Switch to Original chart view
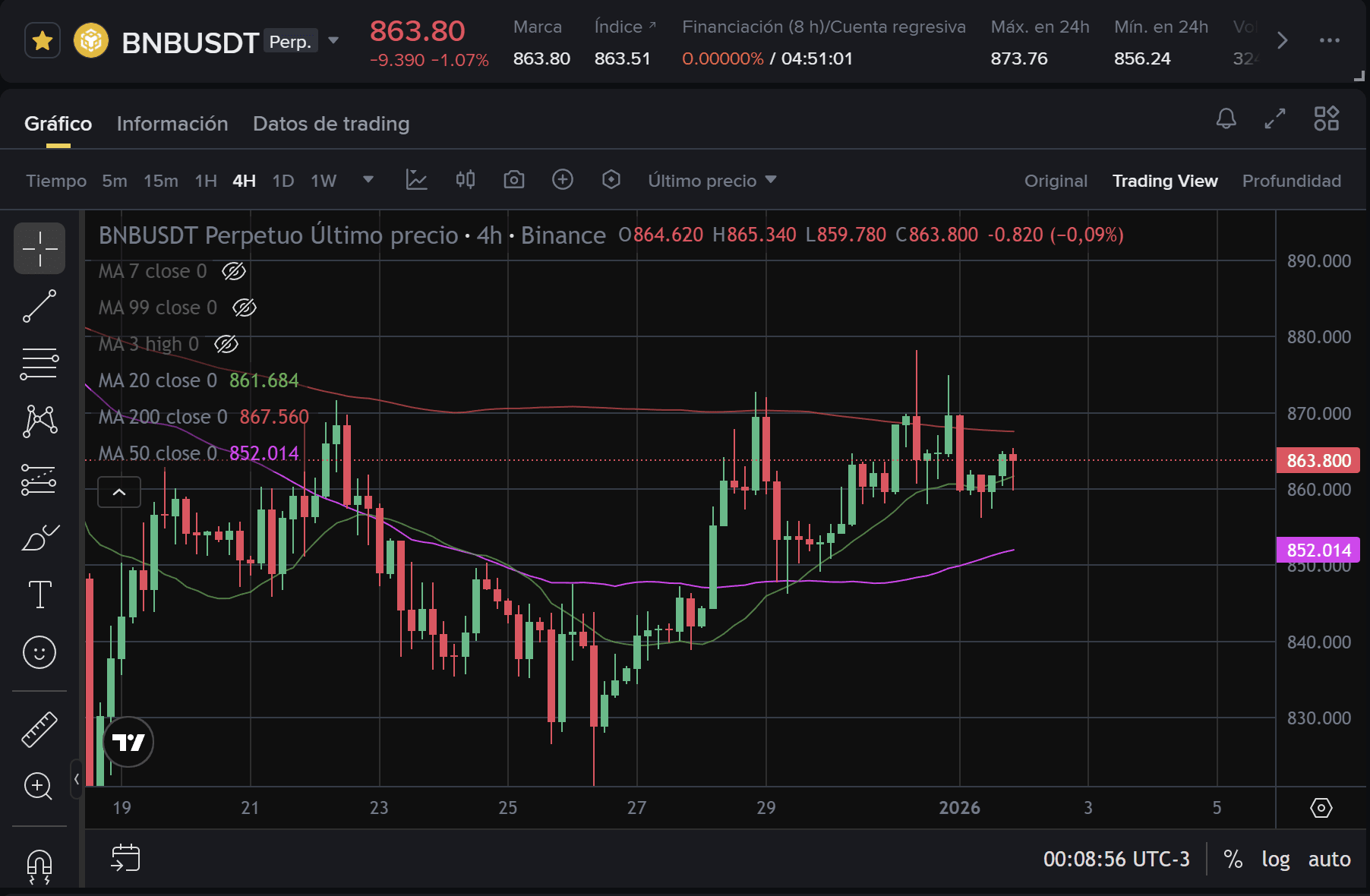 tap(1056, 181)
